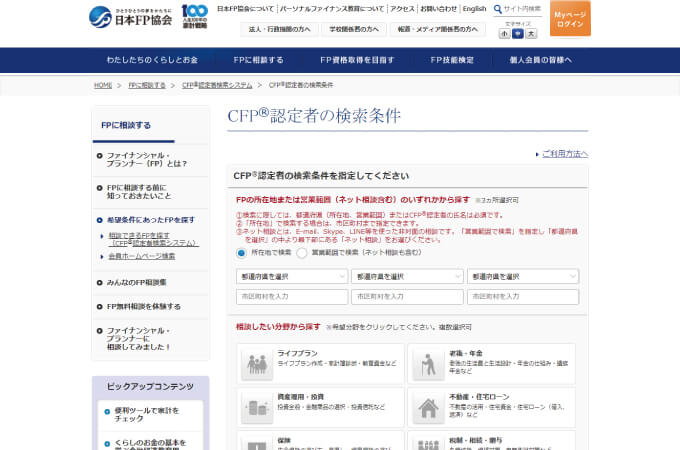Screen dimensions: 680x450
Task: Click the site search magnifier icon
Action: (x=497, y=9)
